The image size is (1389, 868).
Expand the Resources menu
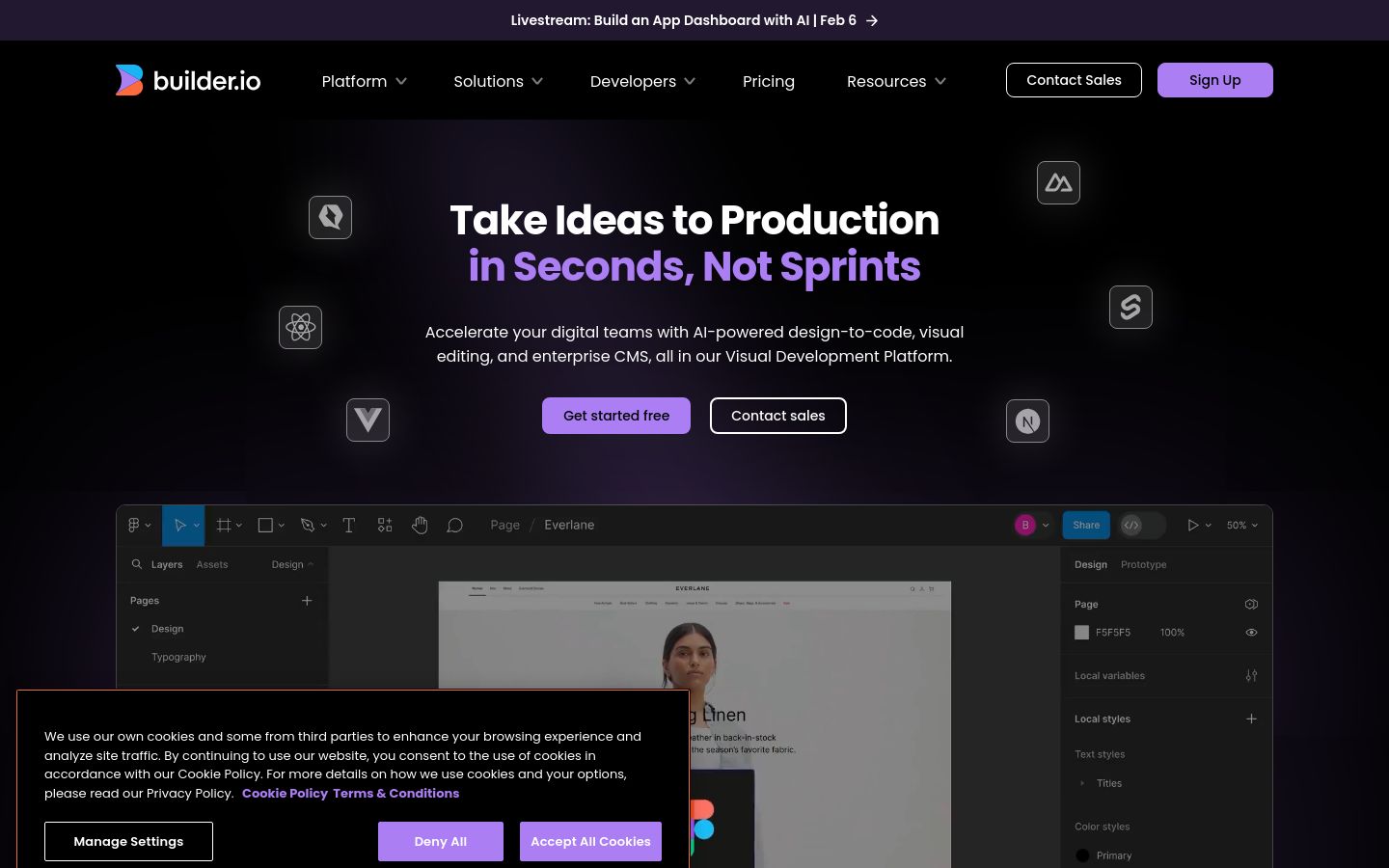(x=896, y=81)
